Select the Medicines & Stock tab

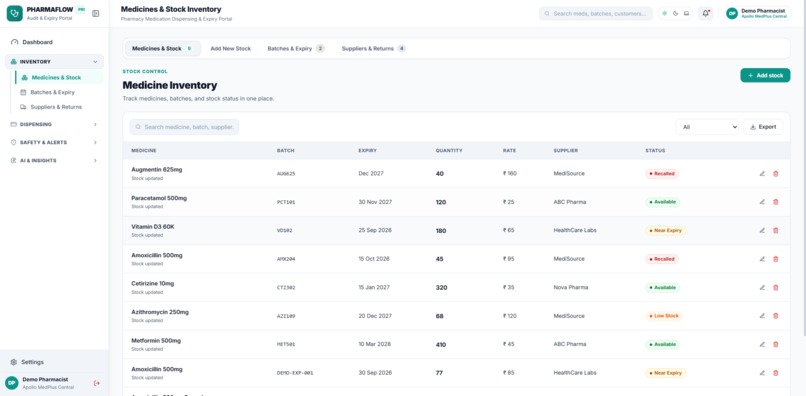point(162,49)
